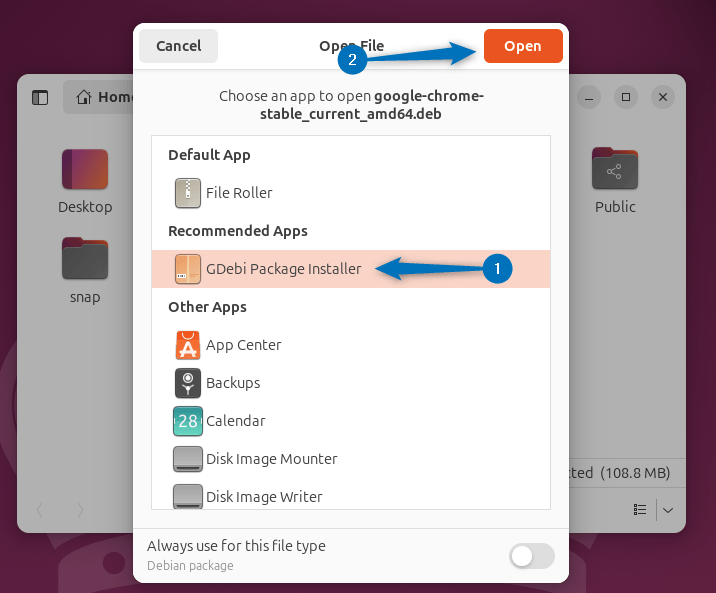Select the Disk Image Mounter icon
The height and width of the screenshot is (593, 716).
(188, 459)
